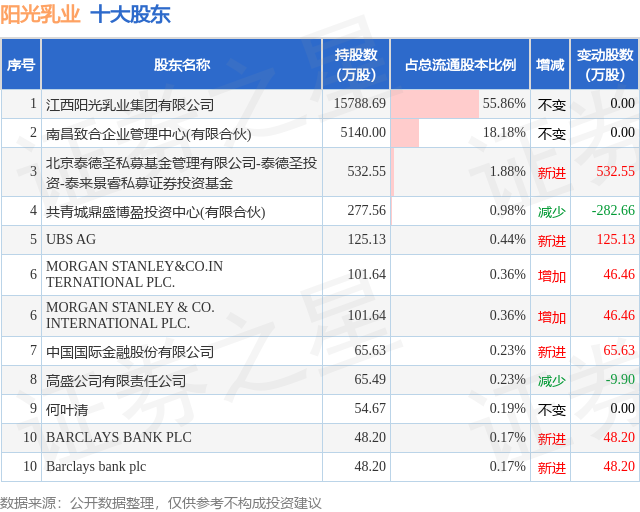This screenshot has width=640, height=512.
Task: Click shareholder 南昌致合企业管理中心(有限合伙)
Action: 149,134
